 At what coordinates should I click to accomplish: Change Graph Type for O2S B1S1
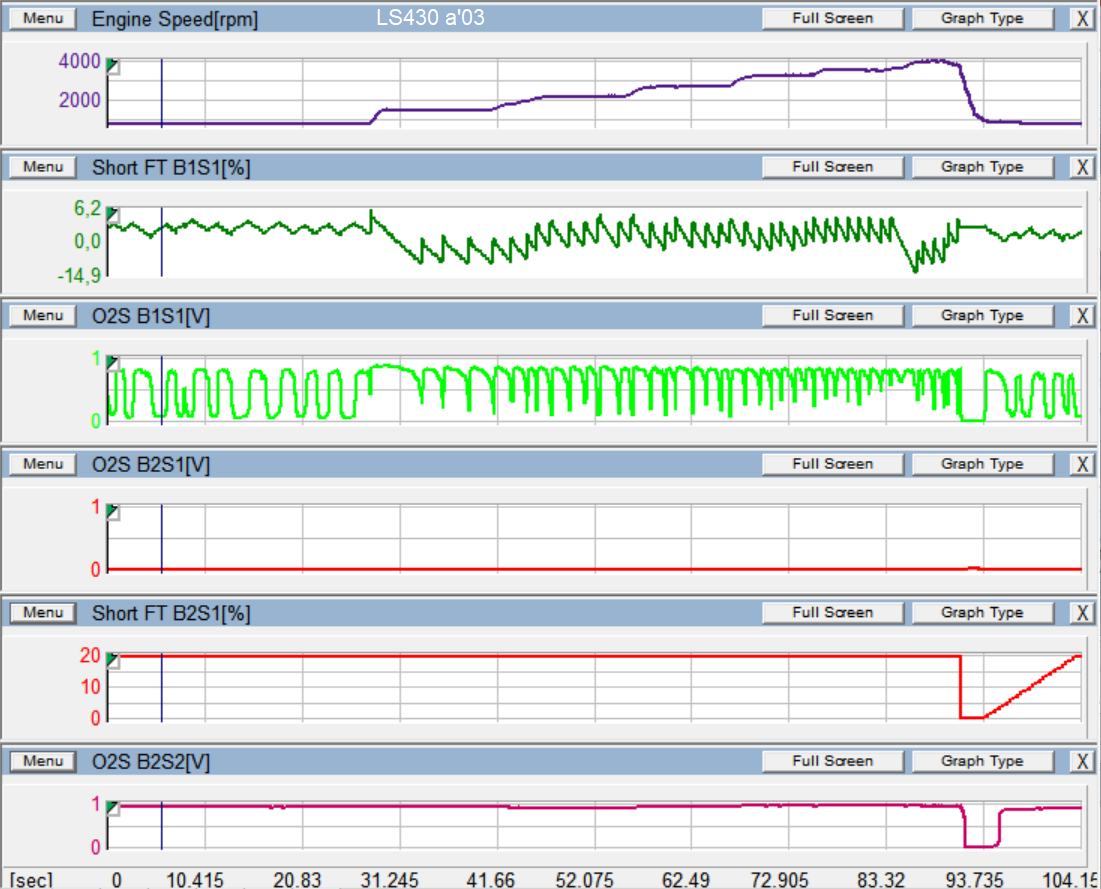point(981,315)
